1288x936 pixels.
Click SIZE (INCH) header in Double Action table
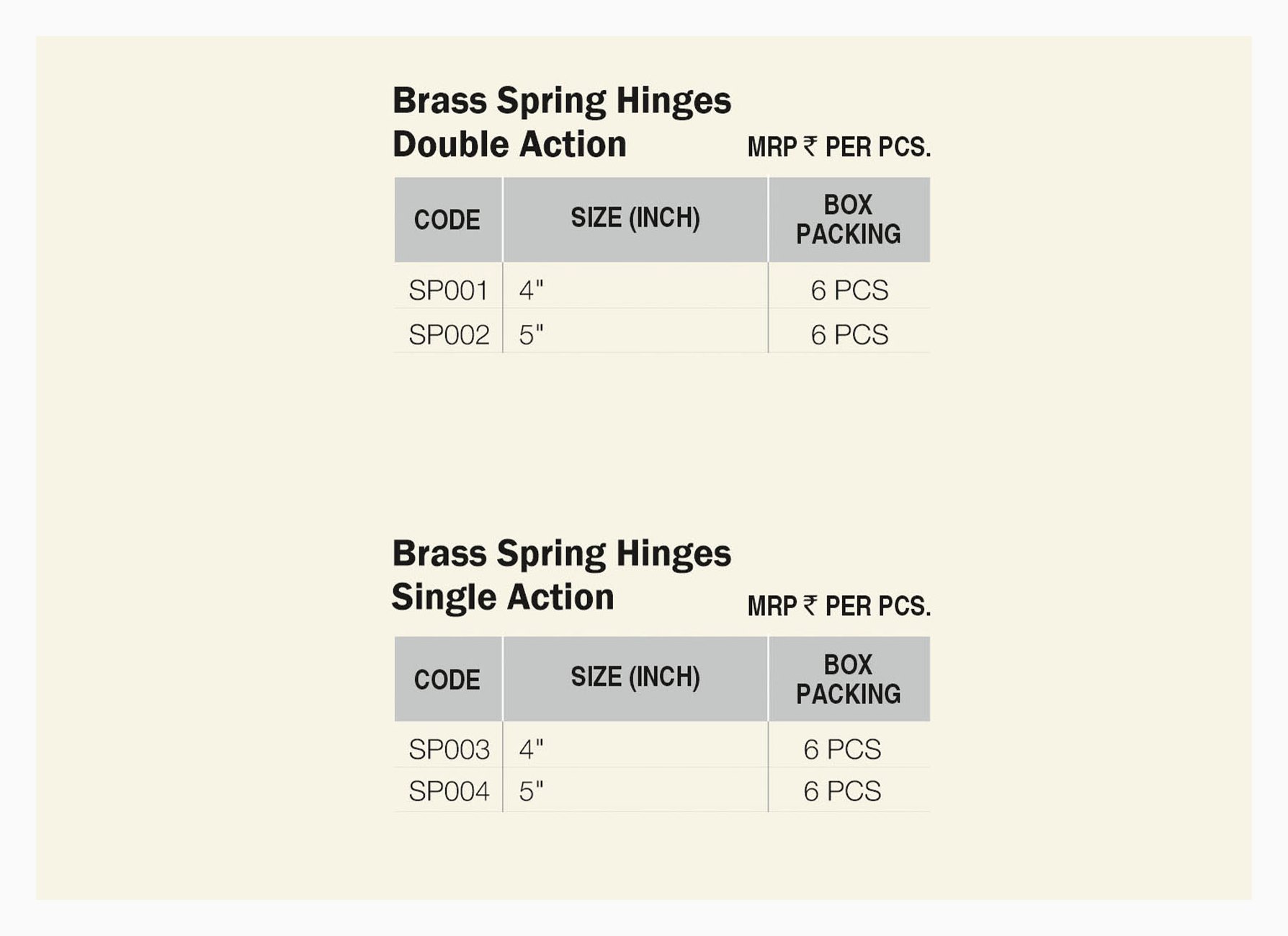(635, 218)
